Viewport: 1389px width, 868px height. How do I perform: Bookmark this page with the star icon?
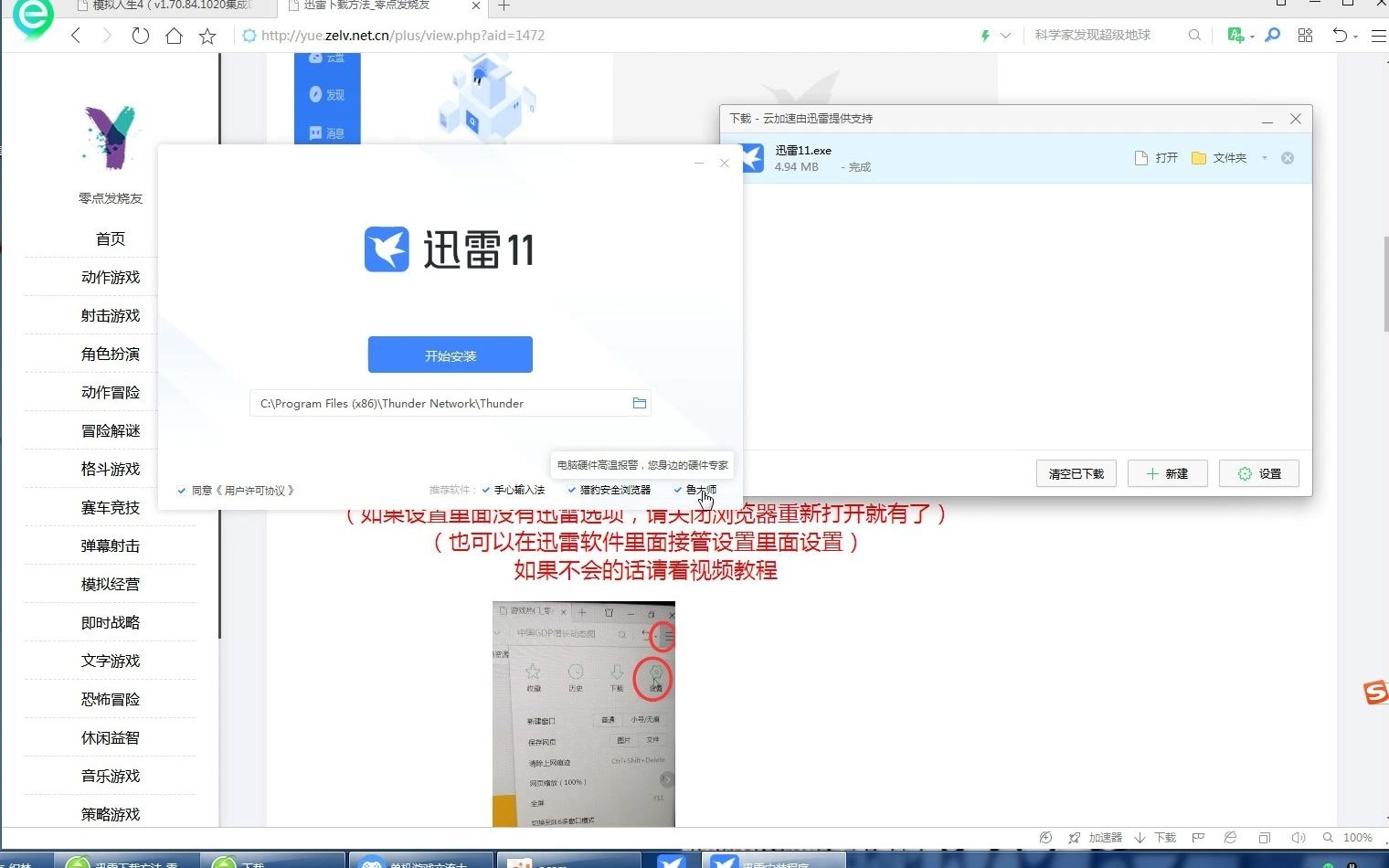[207, 36]
